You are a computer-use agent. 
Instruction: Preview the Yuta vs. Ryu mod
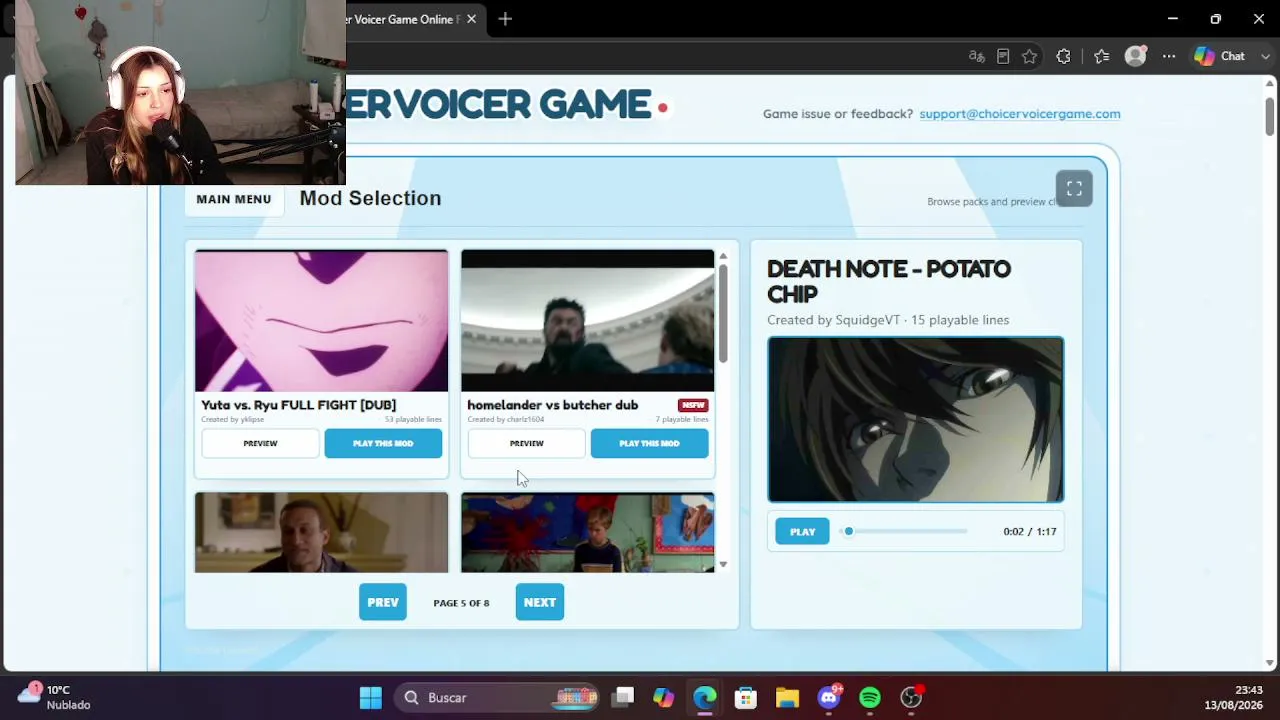(260, 443)
